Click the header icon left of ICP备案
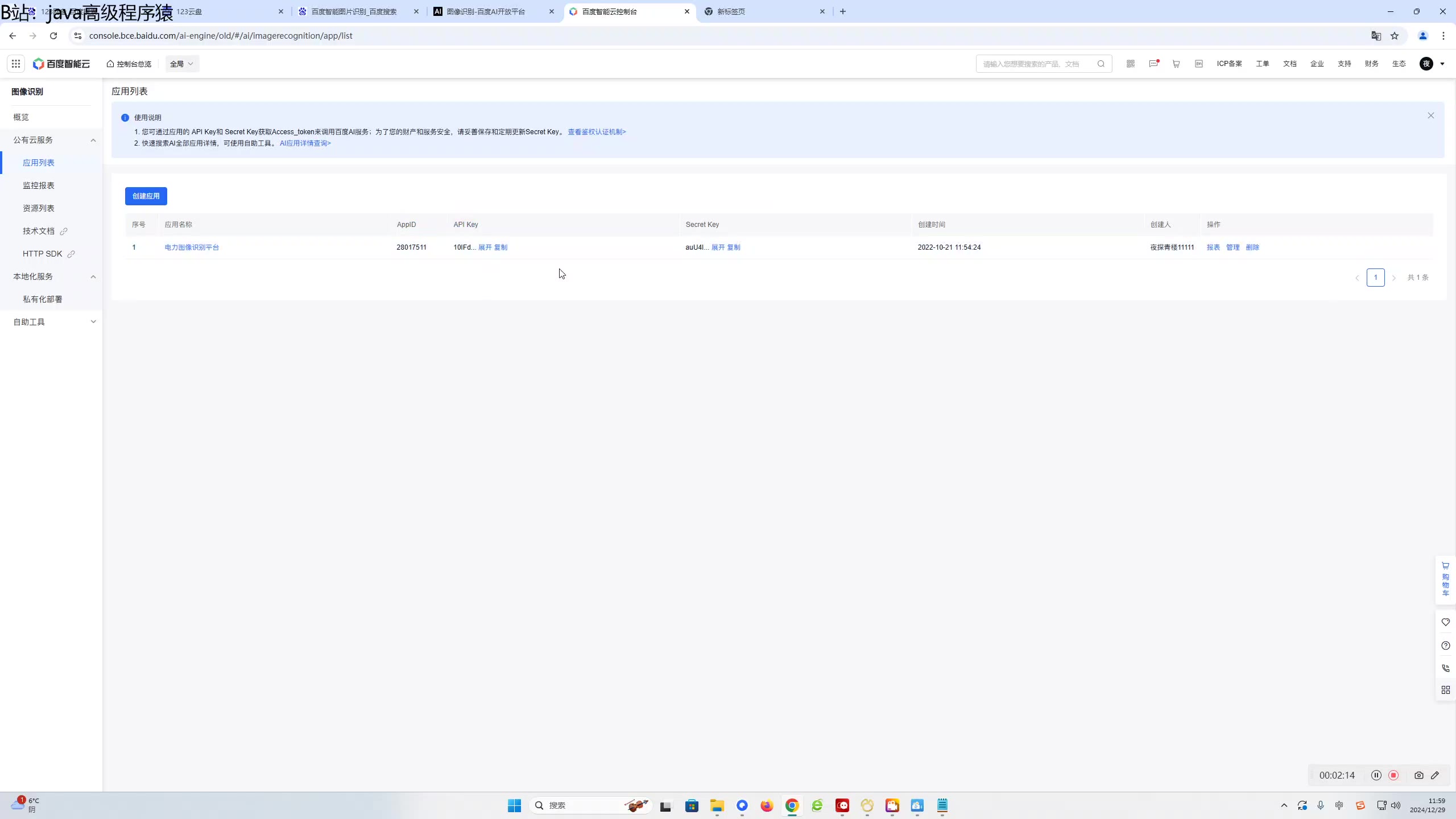Image resolution: width=1456 pixels, height=819 pixels. pyautogui.click(x=1199, y=64)
